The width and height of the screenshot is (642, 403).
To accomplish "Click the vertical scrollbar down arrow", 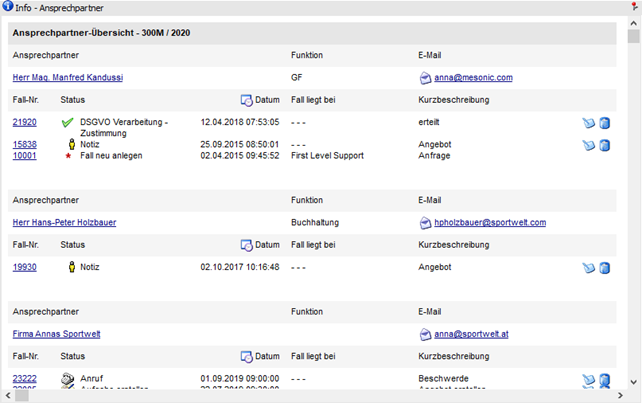I will click(634, 381).
